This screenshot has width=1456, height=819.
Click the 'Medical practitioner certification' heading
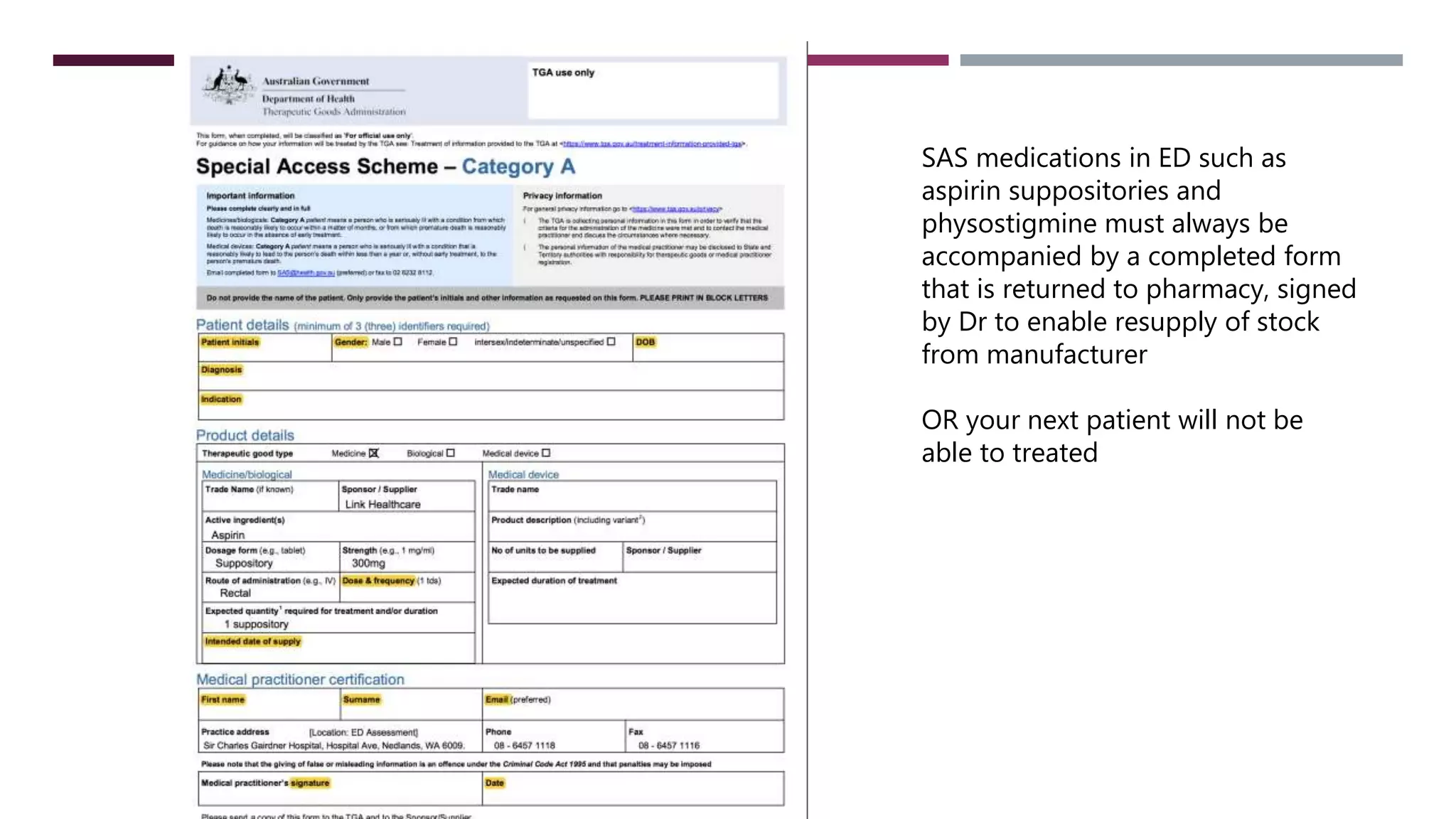(300, 680)
